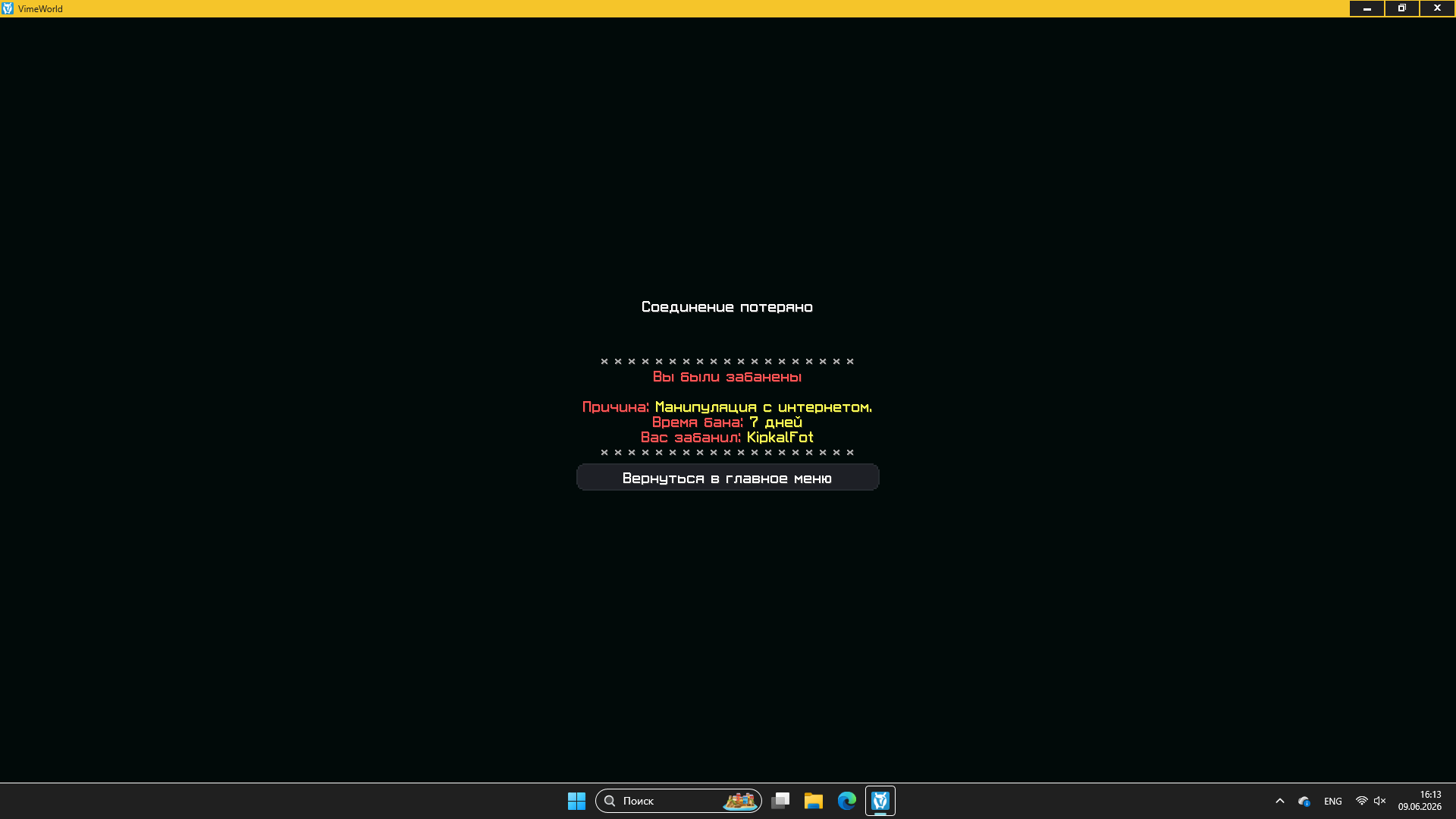The height and width of the screenshot is (819, 1456).
Task: Click the taskbar search box "Поиск"
Action: click(x=679, y=801)
